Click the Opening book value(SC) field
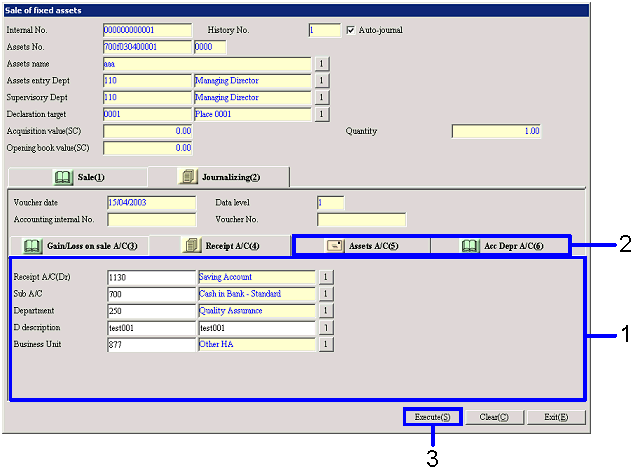 148,148
